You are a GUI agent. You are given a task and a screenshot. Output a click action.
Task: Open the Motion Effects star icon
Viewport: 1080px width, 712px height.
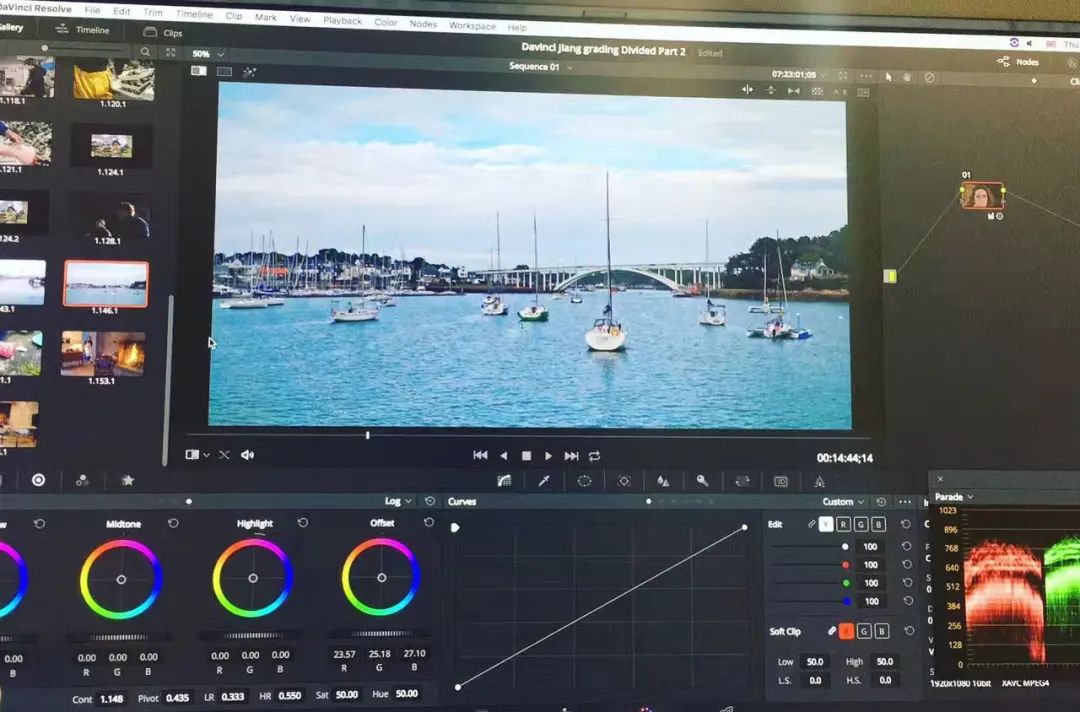[x=127, y=480]
